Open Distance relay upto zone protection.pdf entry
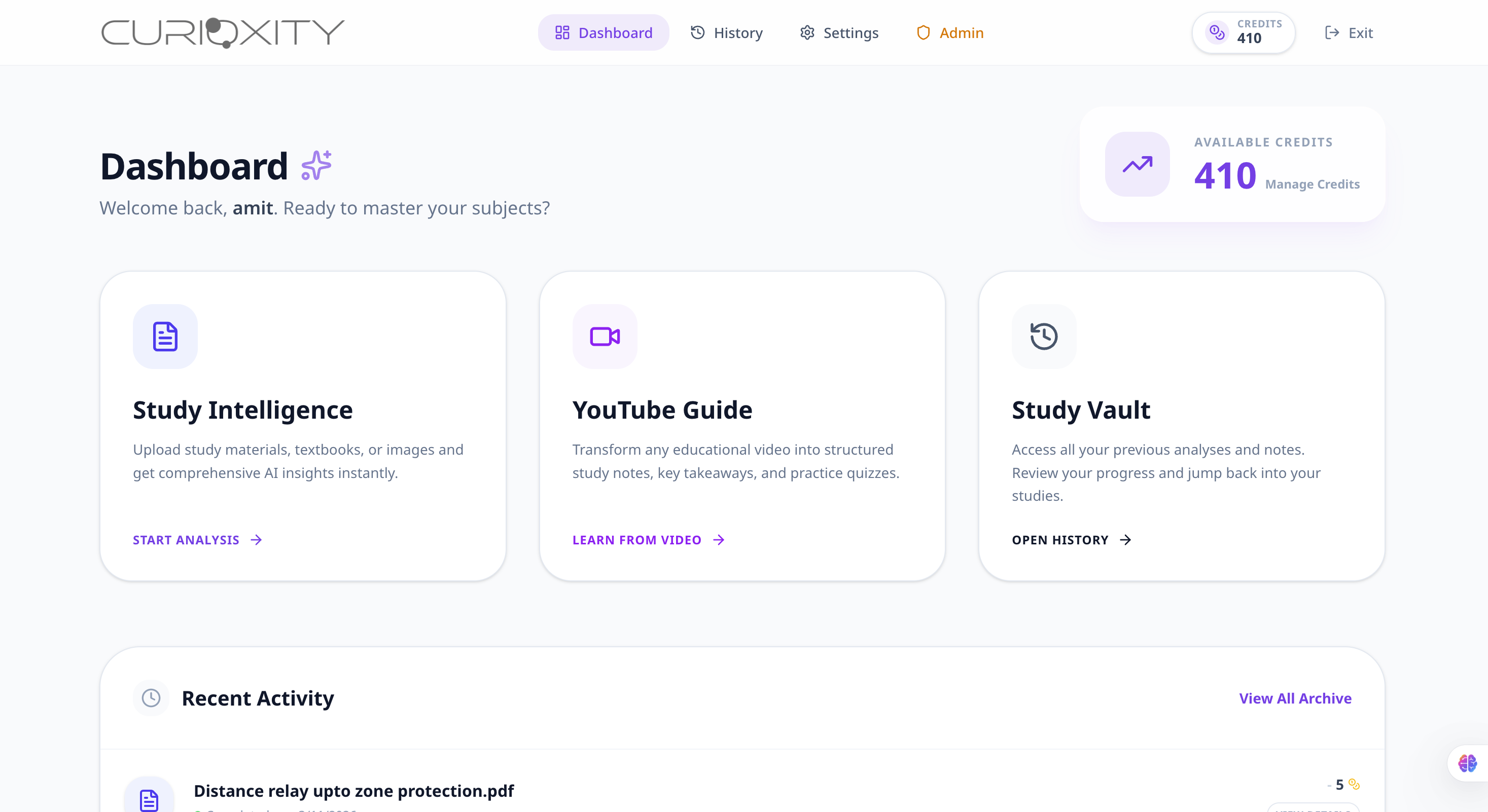The height and width of the screenshot is (812, 1488). [353, 790]
